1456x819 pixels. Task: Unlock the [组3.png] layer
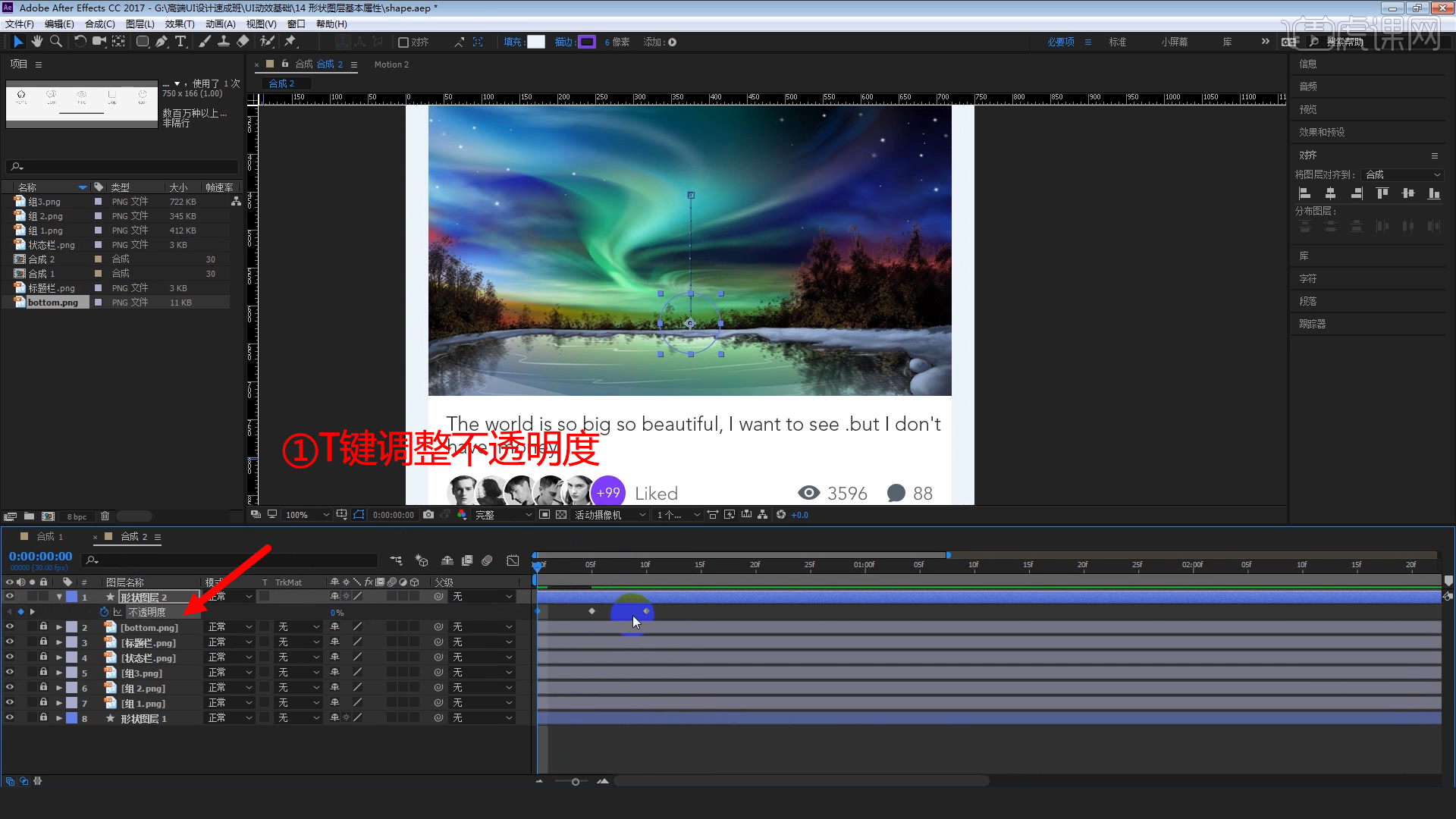(43, 673)
